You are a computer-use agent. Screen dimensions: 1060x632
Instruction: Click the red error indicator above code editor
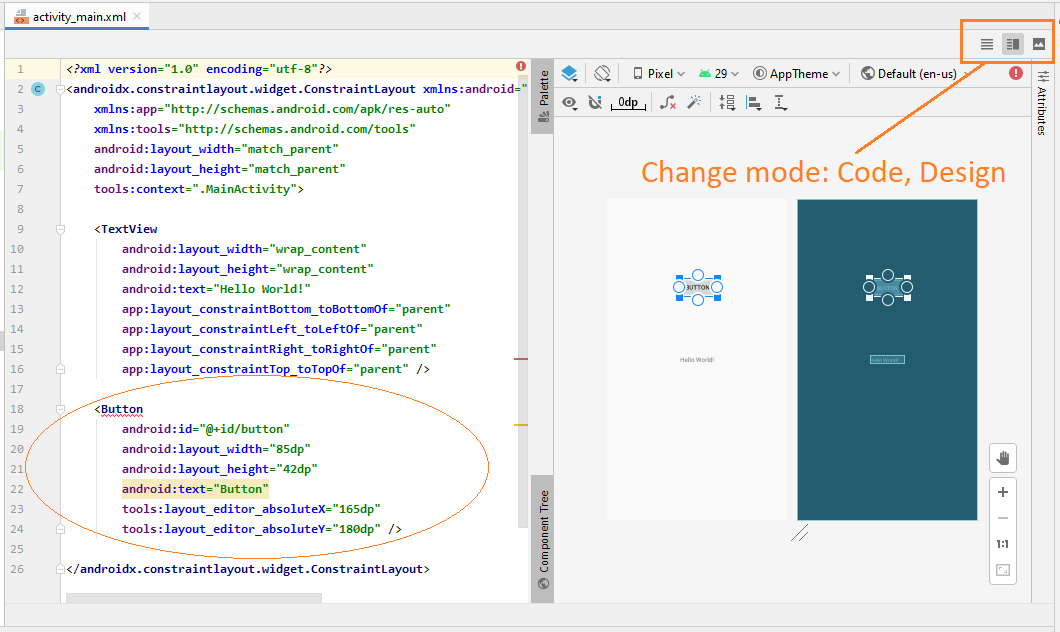tap(521, 66)
